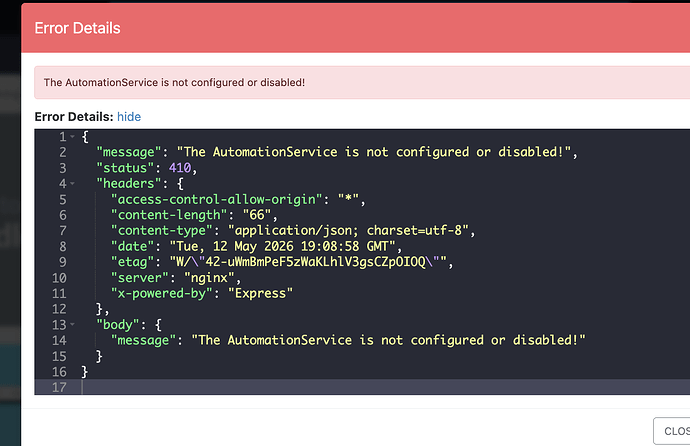Click the Error Details modal header title
This screenshot has height=446, width=690.
point(77,28)
